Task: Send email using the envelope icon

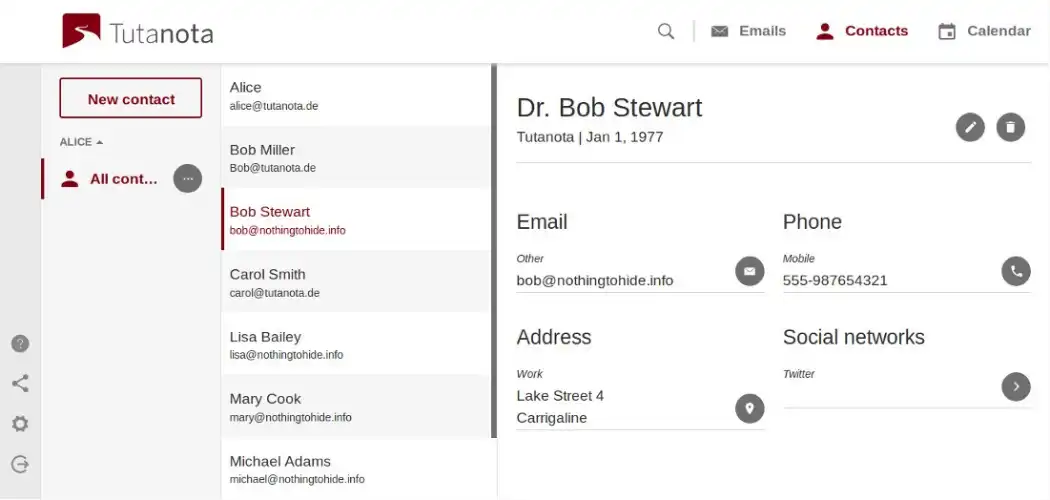Action: 750,271
